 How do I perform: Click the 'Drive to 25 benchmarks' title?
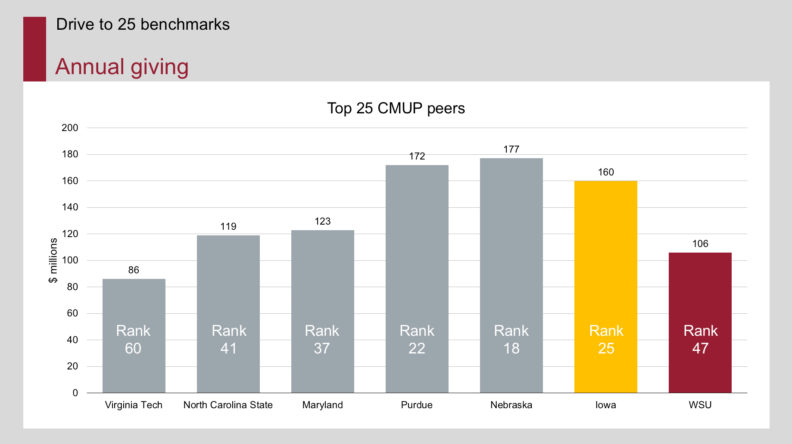coord(142,24)
